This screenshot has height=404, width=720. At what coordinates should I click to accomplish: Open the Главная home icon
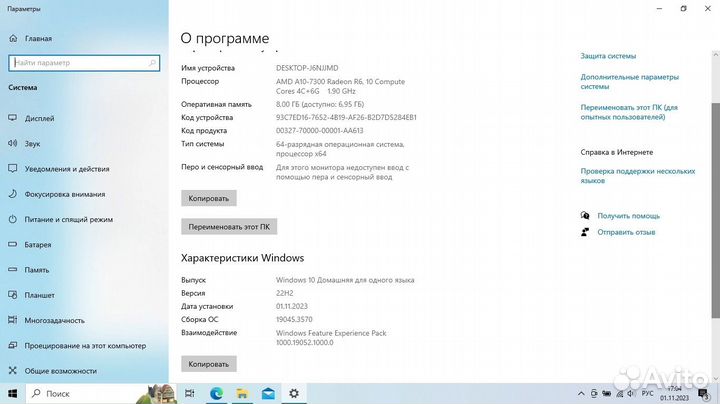pos(13,39)
